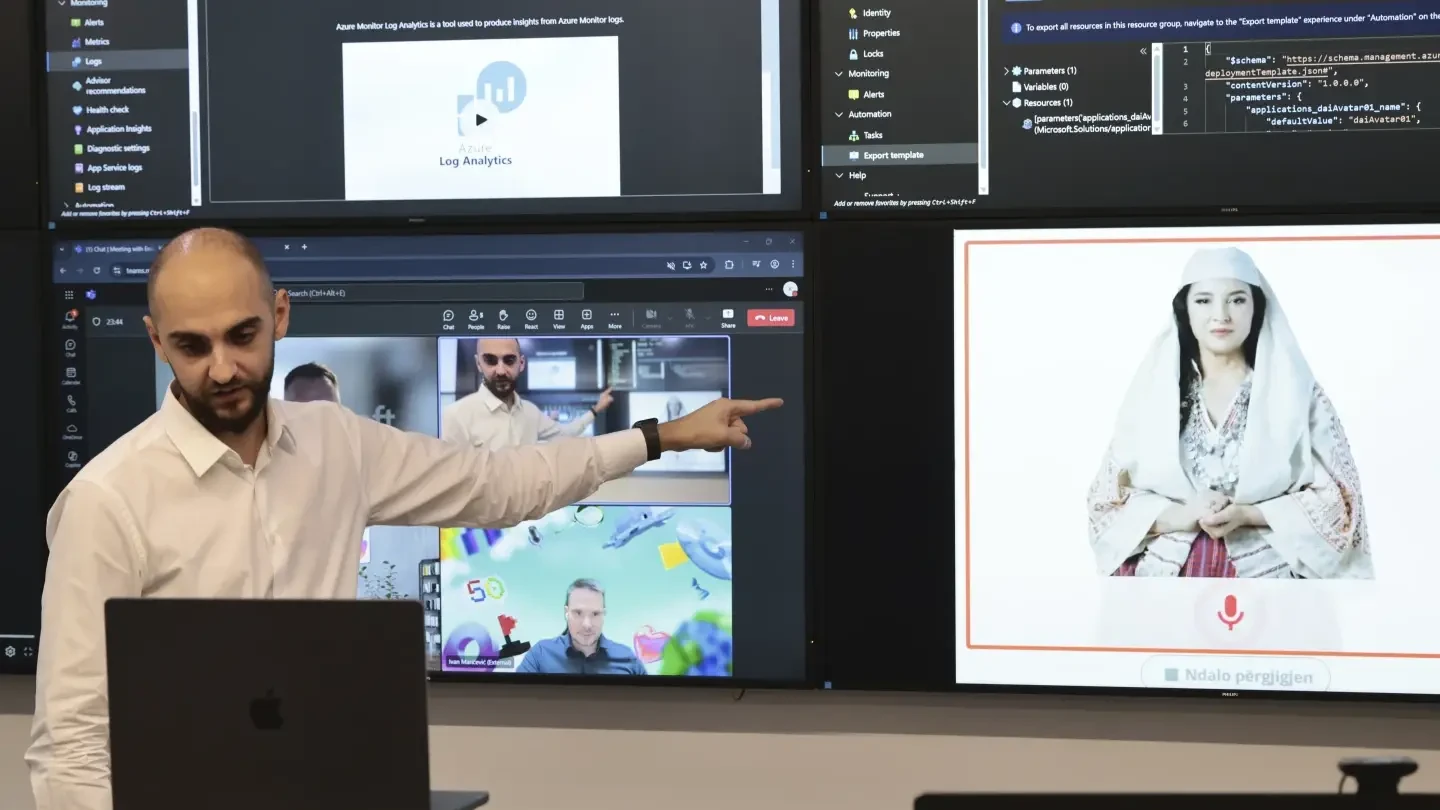Click the red microphone button on avatar screen
1440x810 pixels.
(1230, 612)
